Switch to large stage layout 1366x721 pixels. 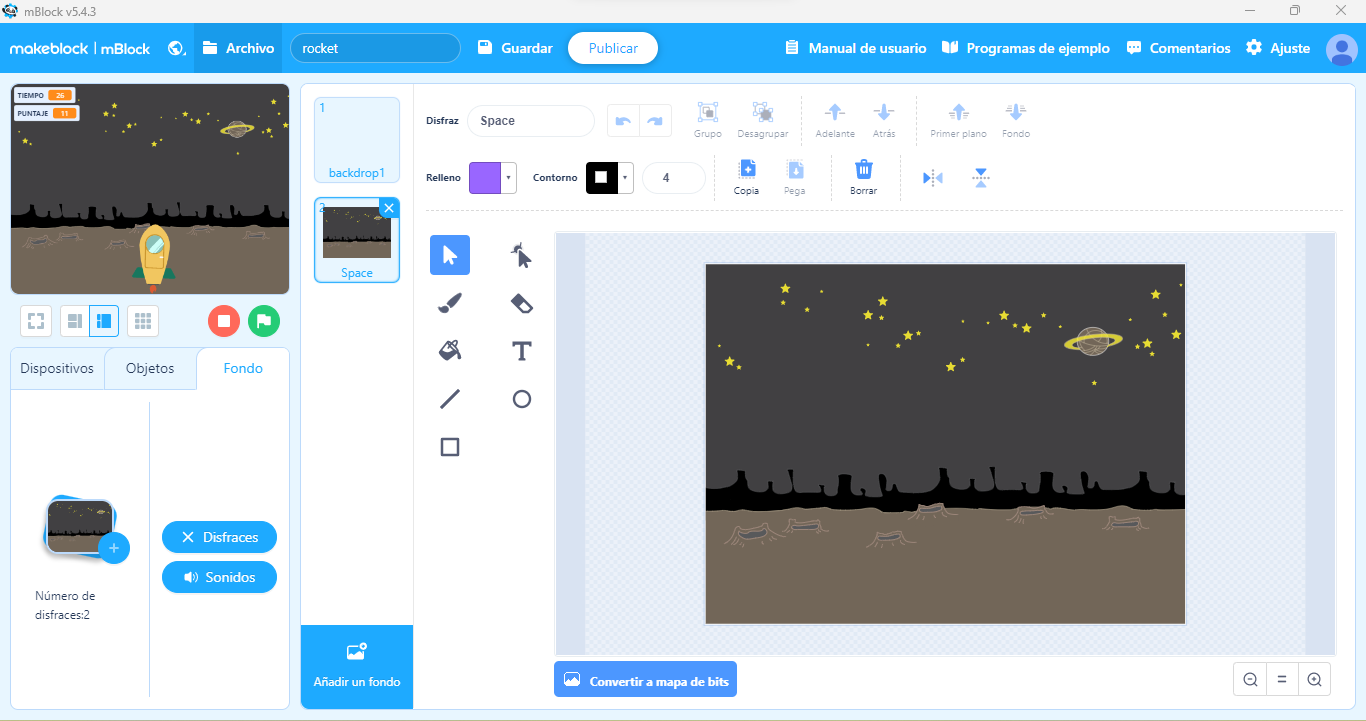pos(104,321)
